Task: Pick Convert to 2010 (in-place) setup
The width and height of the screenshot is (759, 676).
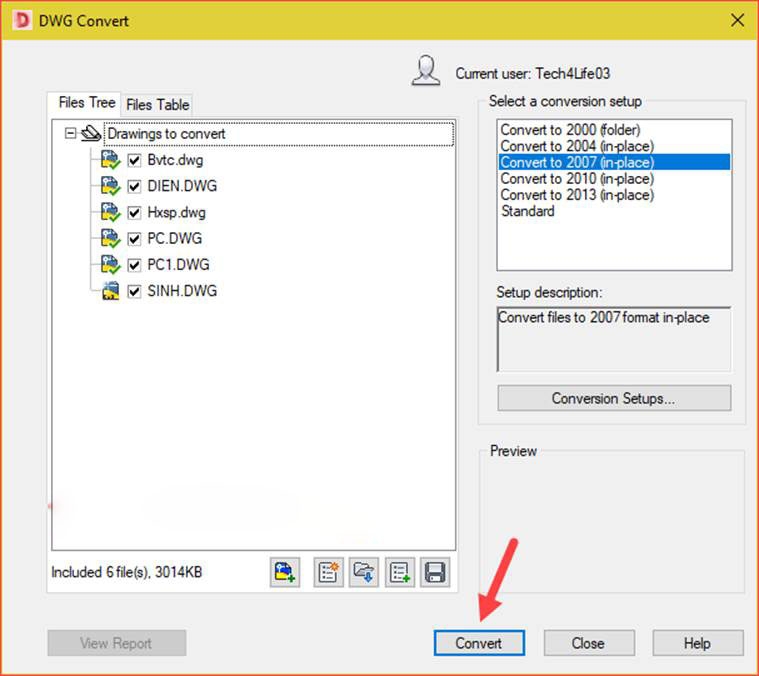Action: (614, 179)
